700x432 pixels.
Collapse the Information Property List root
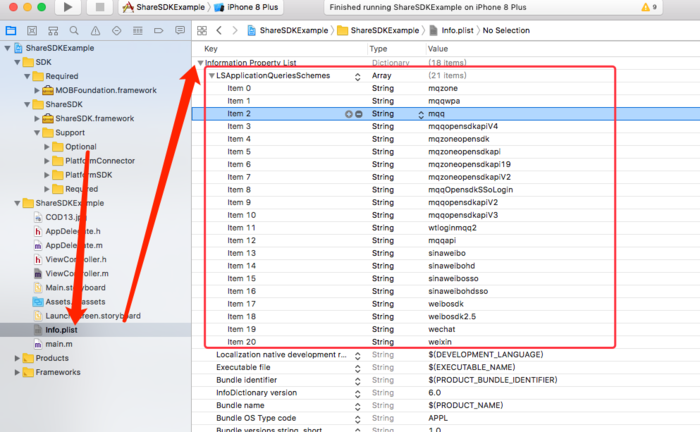coord(200,63)
